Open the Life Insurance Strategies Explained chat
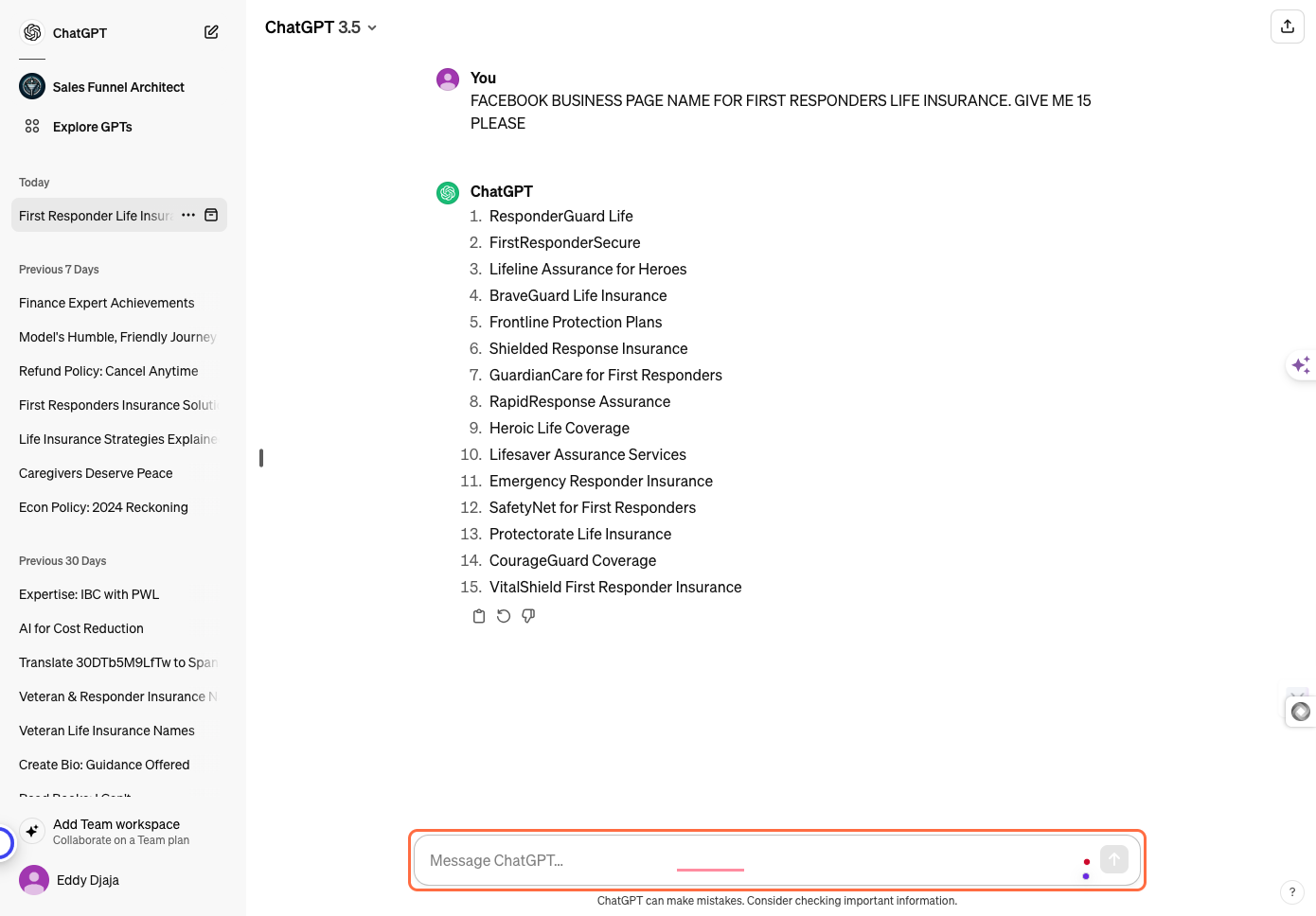This screenshot has height=916, width=1316. pyautogui.click(x=117, y=439)
